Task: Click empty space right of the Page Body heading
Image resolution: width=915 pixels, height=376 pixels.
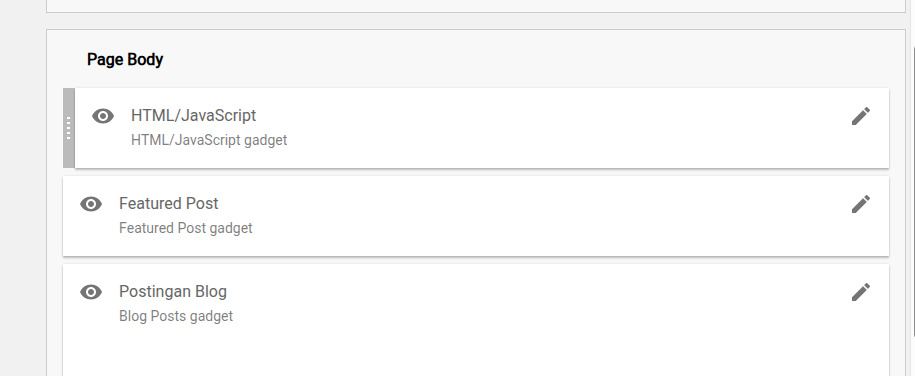Action: (x=525, y=60)
